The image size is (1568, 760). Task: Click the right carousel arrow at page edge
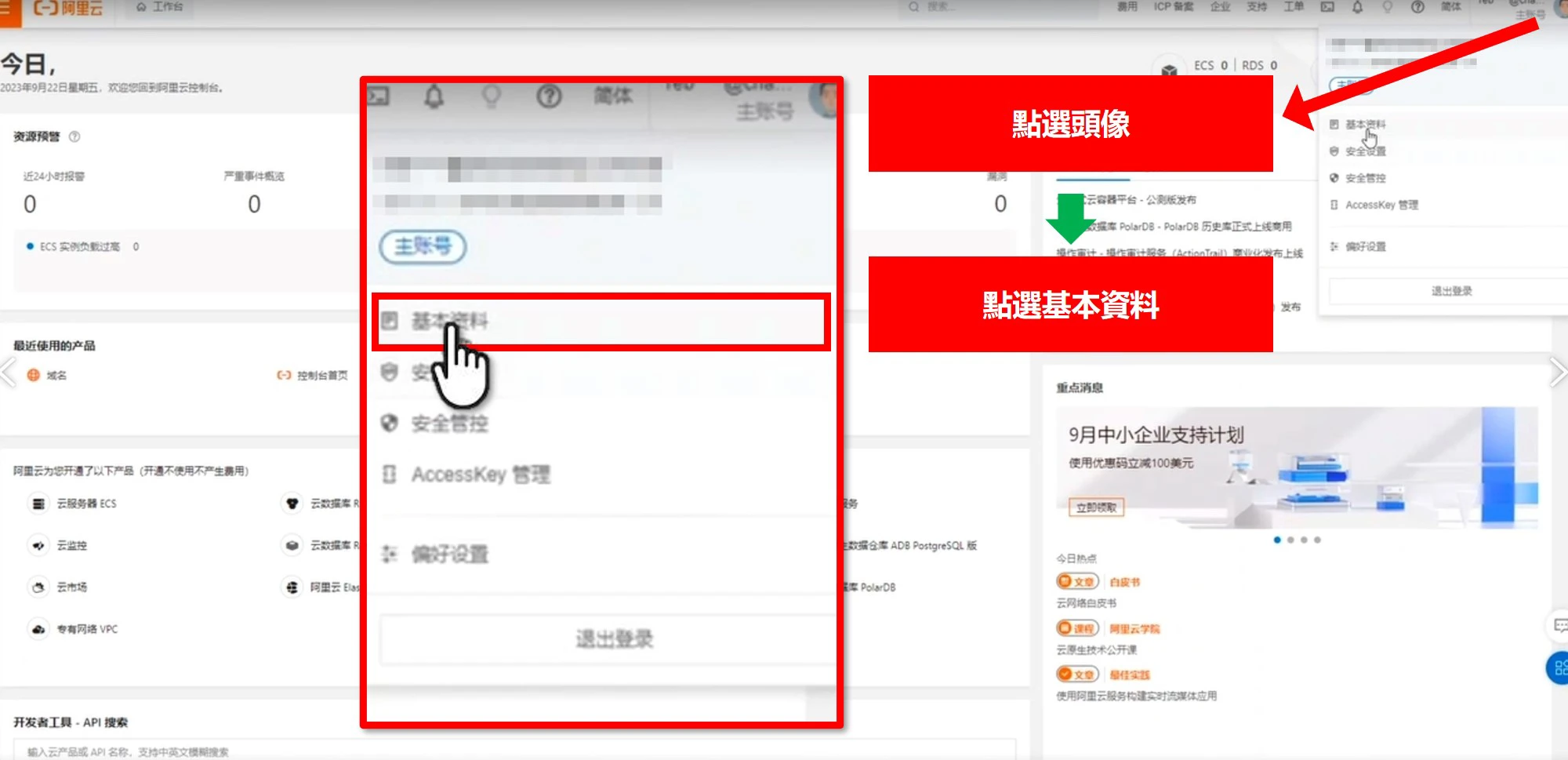coord(1558,373)
